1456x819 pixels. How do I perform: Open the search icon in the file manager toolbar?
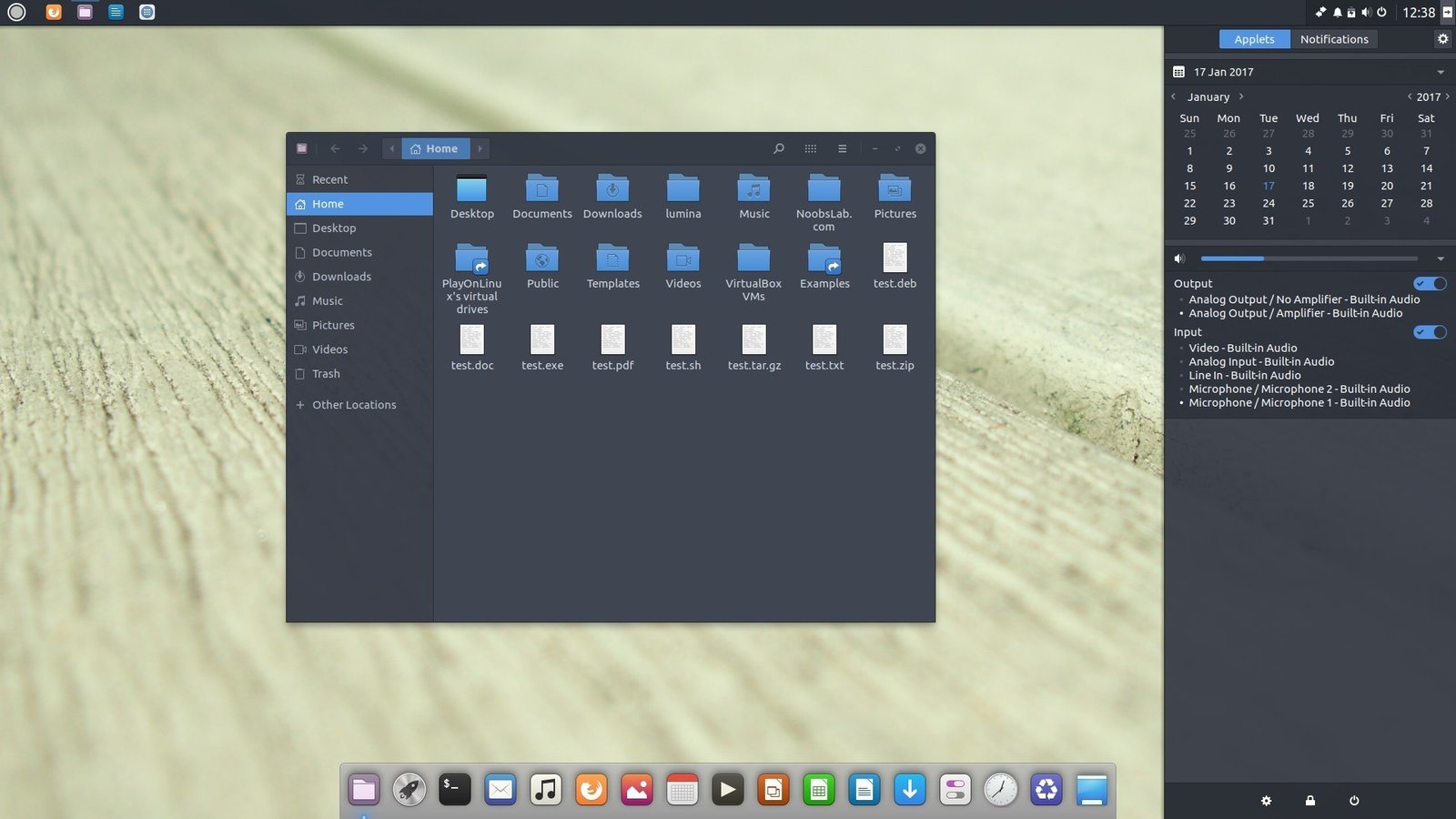click(779, 148)
